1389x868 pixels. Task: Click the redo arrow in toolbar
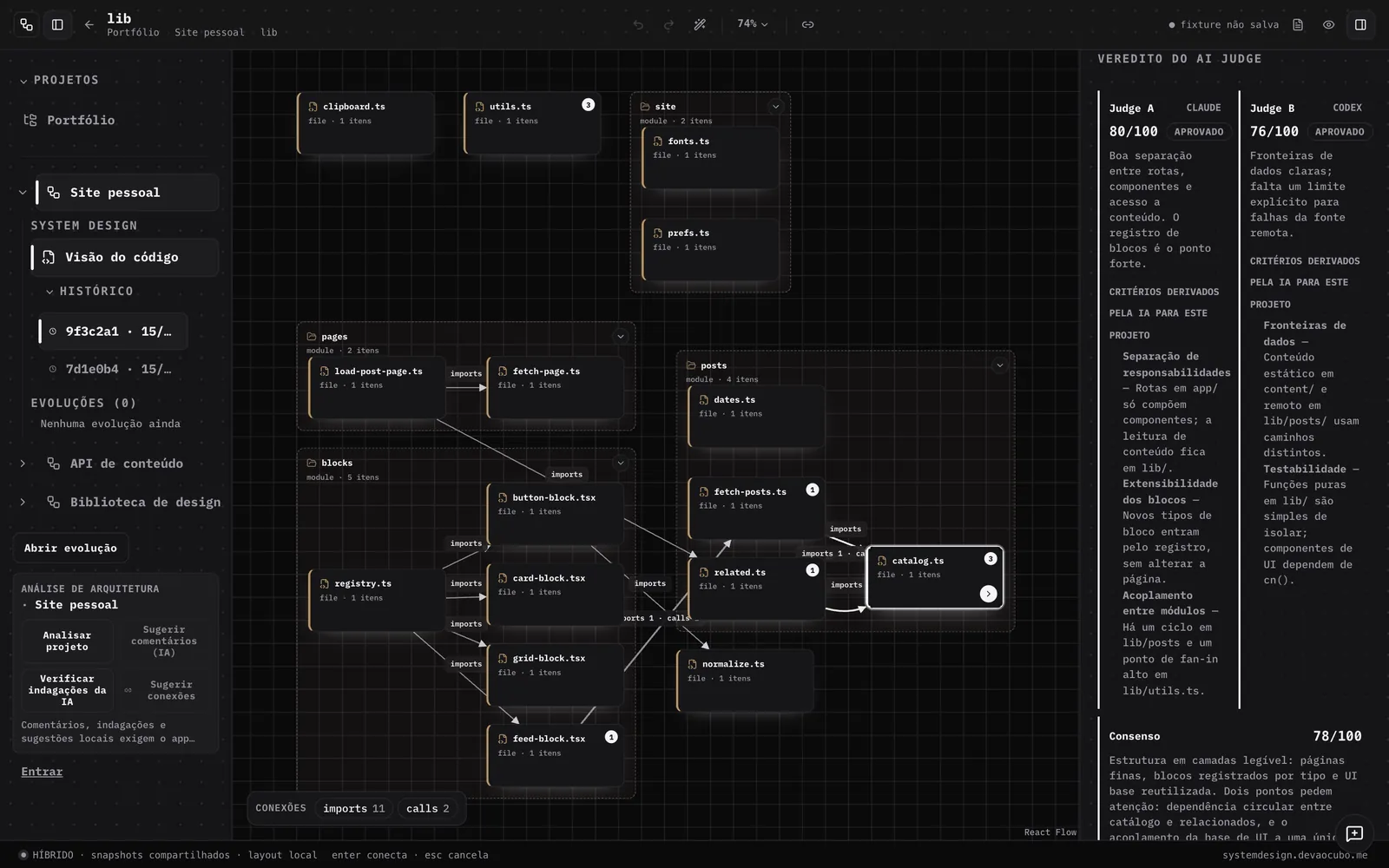(668, 24)
